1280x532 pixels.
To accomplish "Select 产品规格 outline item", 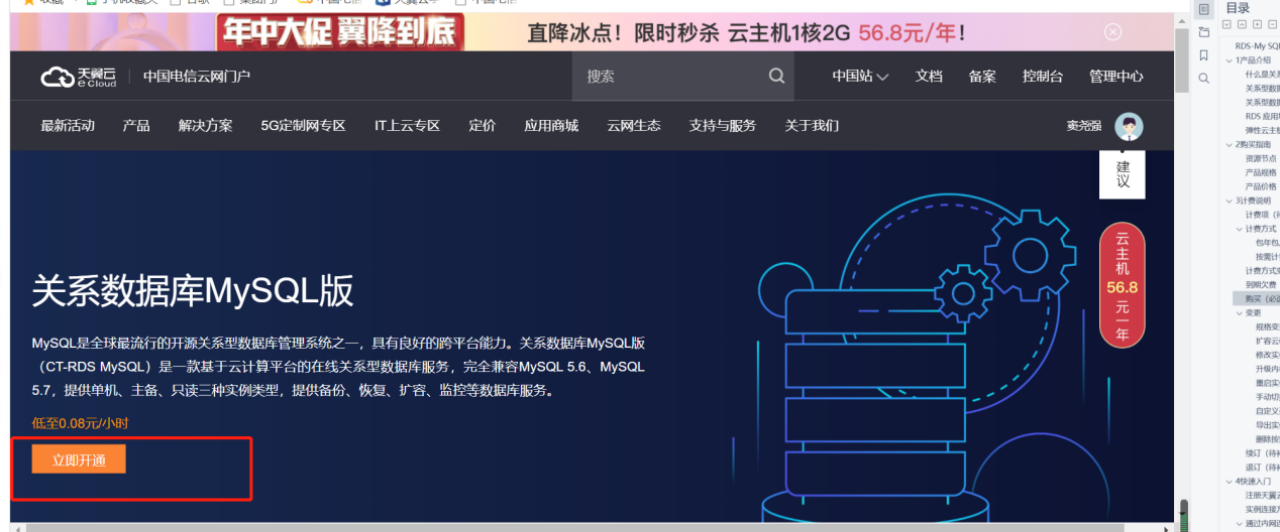I will click(x=1261, y=172).
